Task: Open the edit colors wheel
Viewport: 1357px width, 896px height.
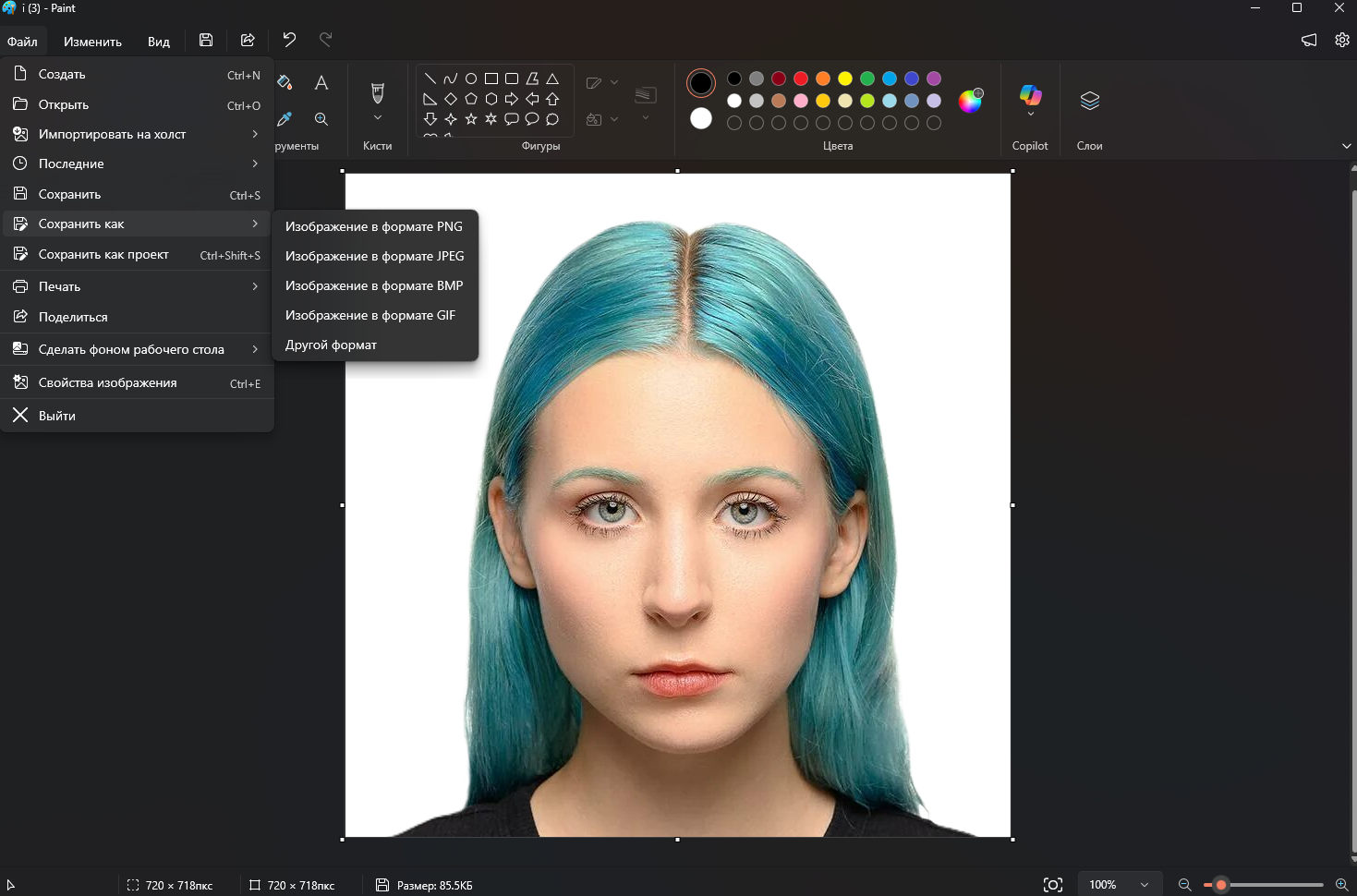Action: point(970,101)
